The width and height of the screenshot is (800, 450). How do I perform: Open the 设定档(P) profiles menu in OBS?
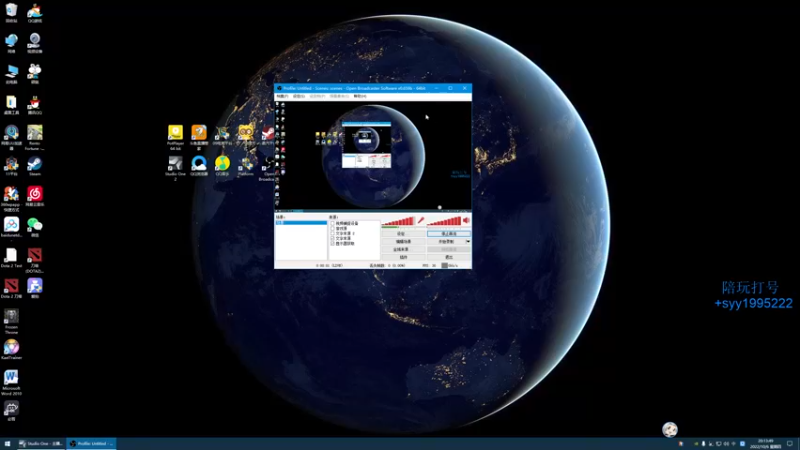317,96
